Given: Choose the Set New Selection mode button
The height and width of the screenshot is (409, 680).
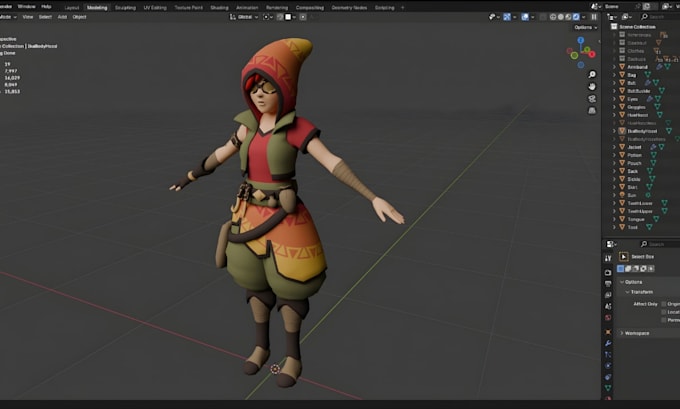Looking at the screenshot, I should click(621, 269).
